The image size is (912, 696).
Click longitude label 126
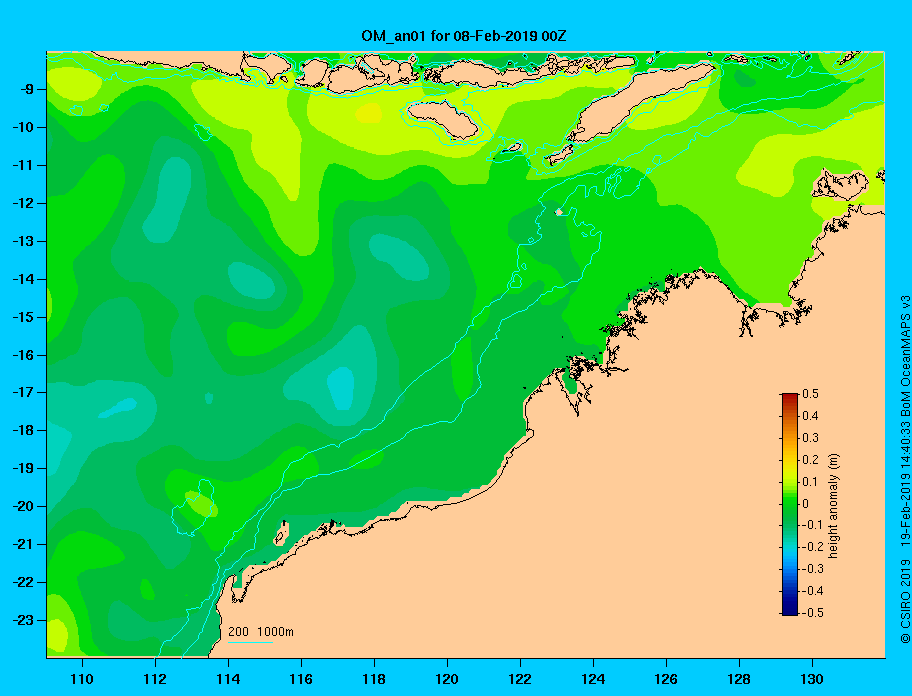[666, 679]
